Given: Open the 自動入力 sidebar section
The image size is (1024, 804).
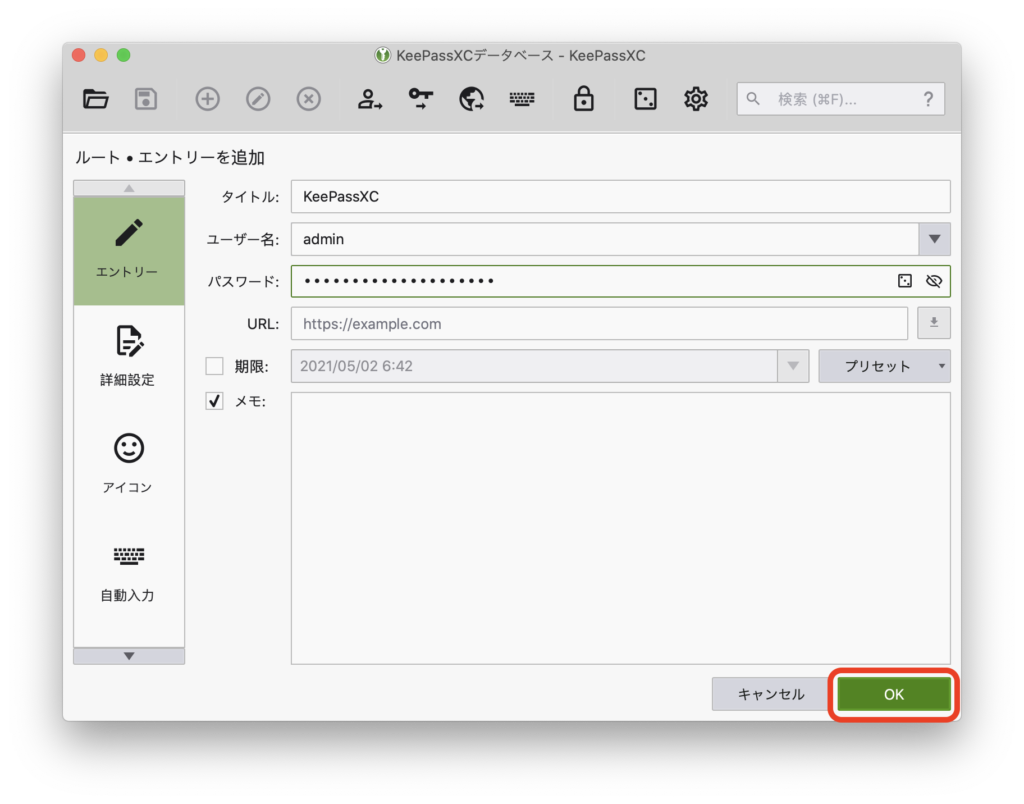Looking at the screenshot, I should click(x=129, y=573).
